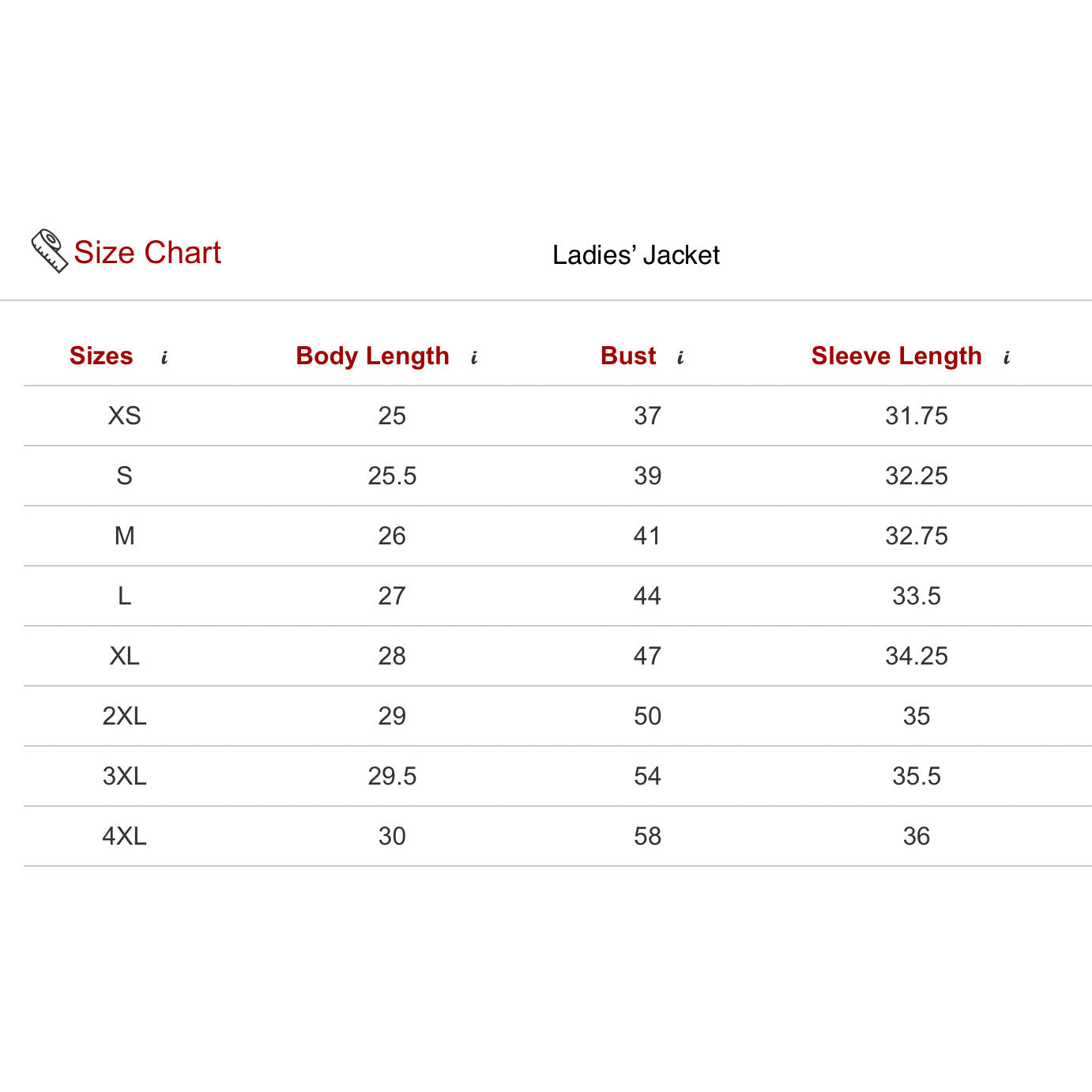1092x1092 pixels.
Task: Select the 2XL size row label
Action: pos(124,716)
